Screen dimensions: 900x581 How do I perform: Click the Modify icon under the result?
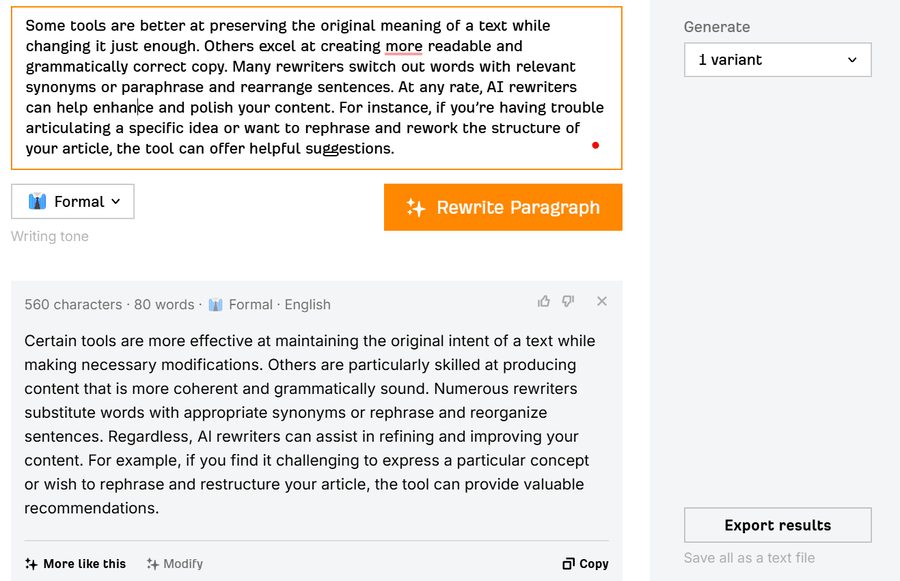click(153, 564)
